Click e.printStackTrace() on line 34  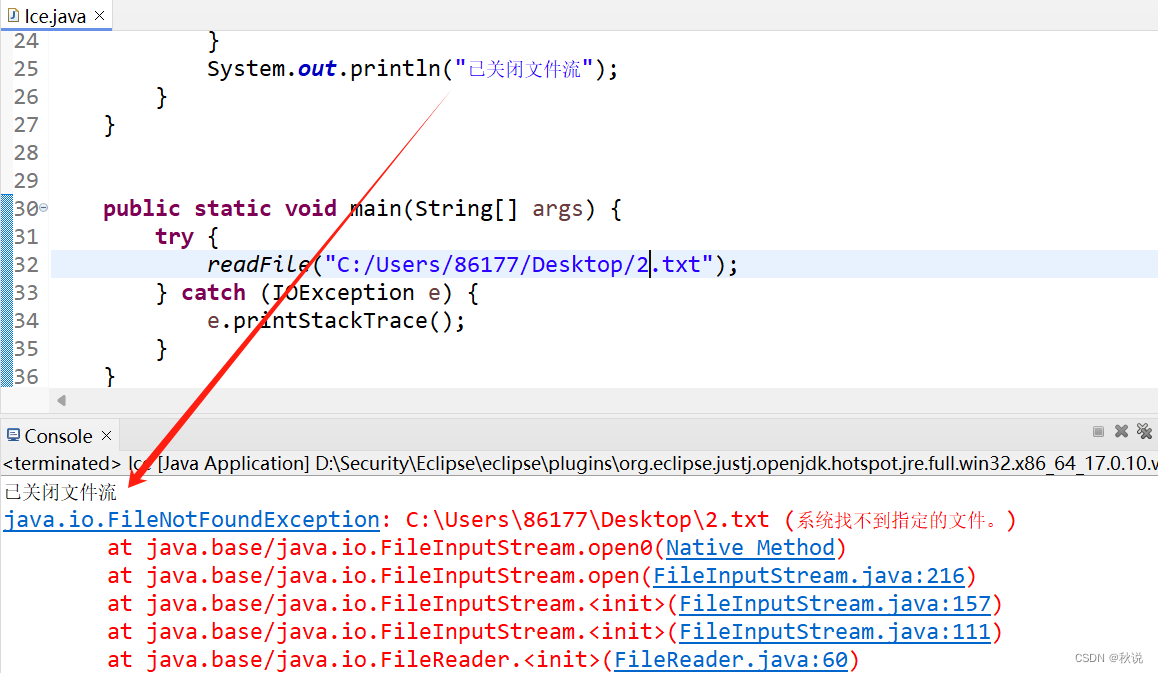(x=336, y=321)
